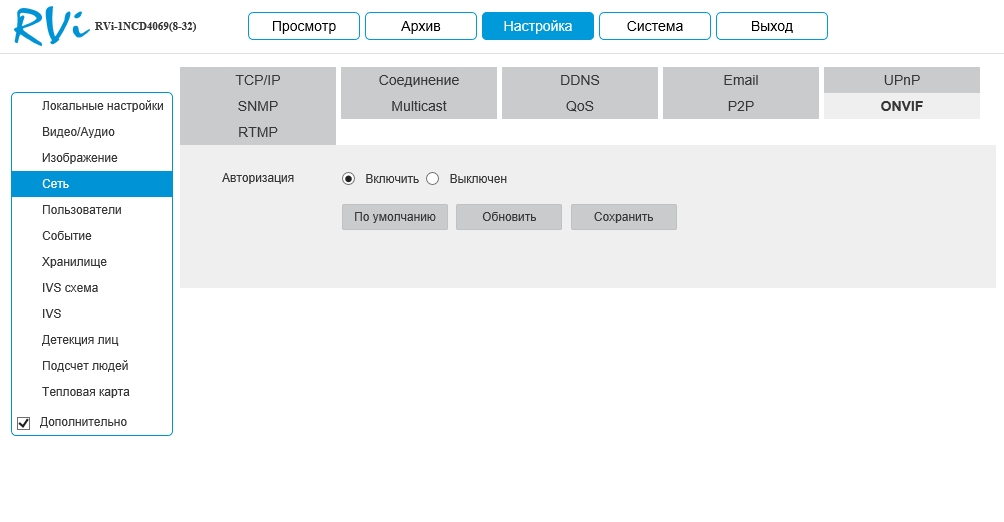This screenshot has width=1004, height=522.
Task: Go to Детекция лиц sidebar item
Action: click(x=80, y=340)
